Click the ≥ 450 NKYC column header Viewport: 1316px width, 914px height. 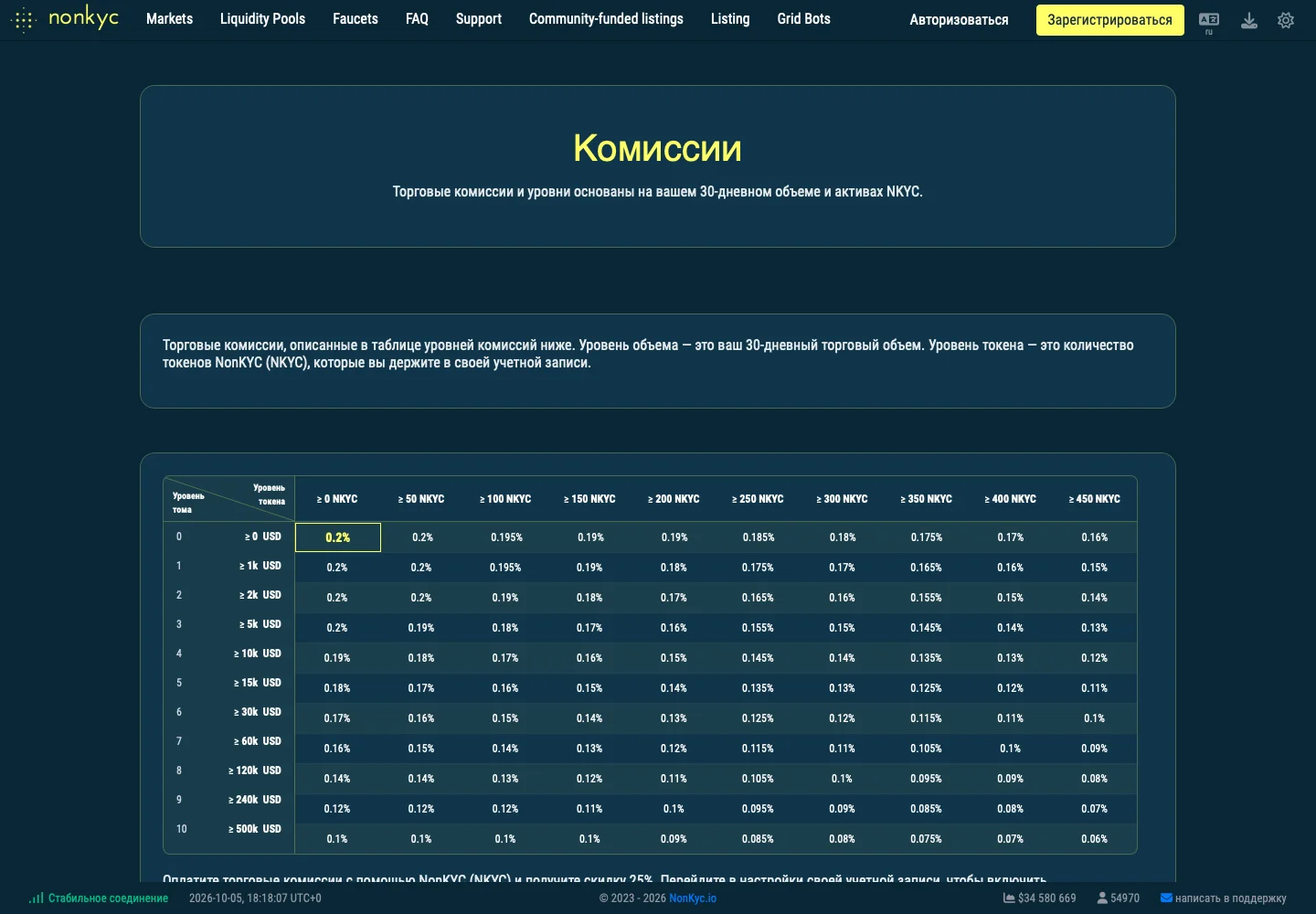pyautogui.click(x=1094, y=499)
